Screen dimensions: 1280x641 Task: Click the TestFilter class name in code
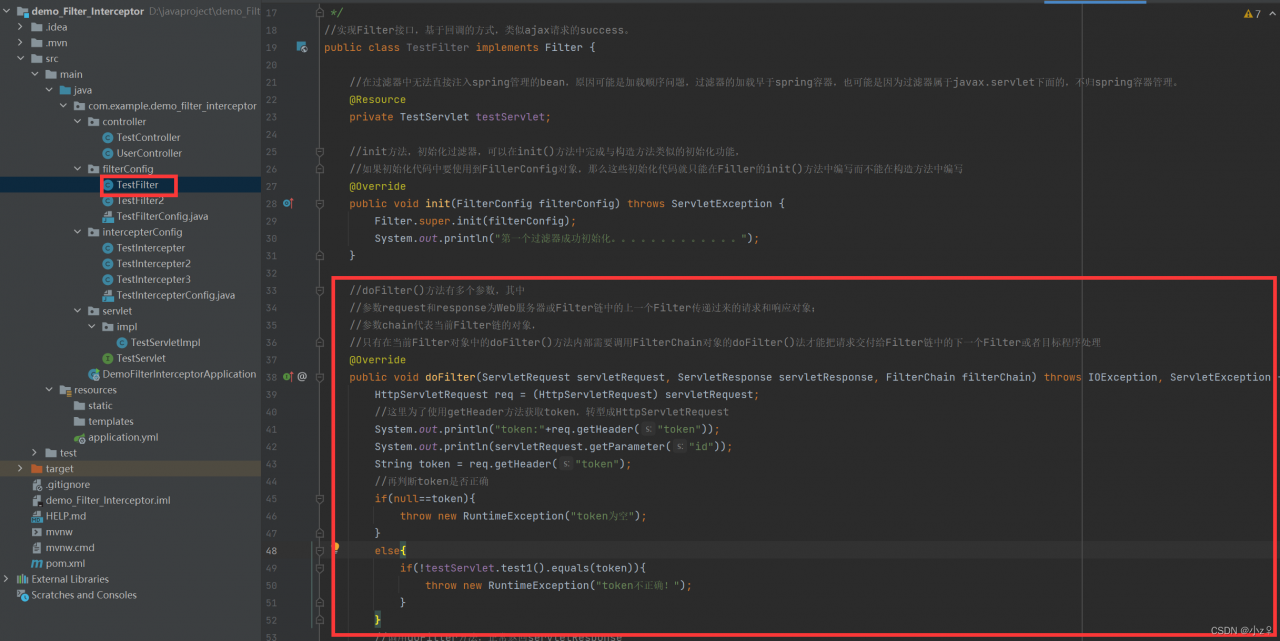438,47
